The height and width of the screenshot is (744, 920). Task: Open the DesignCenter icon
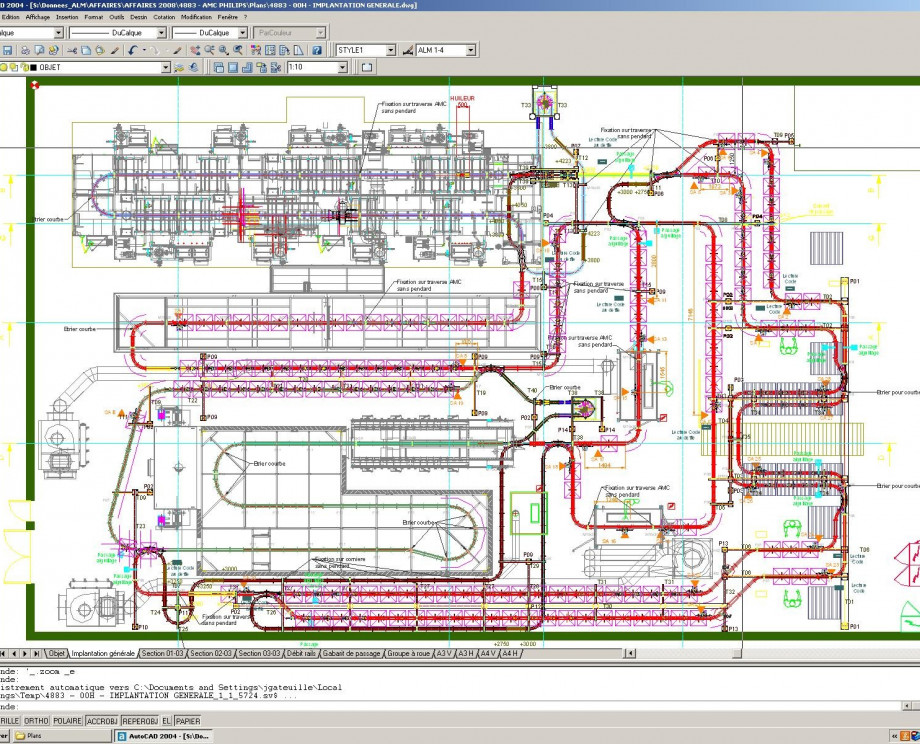coord(270,50)
